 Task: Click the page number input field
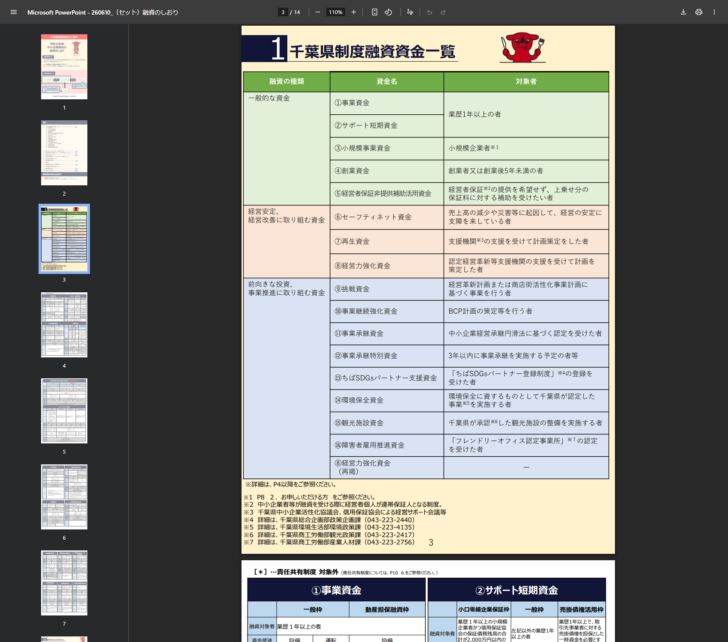(x=283, y=12)
